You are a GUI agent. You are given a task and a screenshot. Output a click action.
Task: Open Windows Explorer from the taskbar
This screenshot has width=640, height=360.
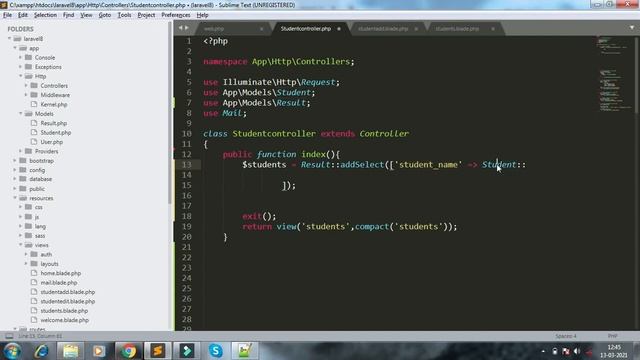point(70,351)
